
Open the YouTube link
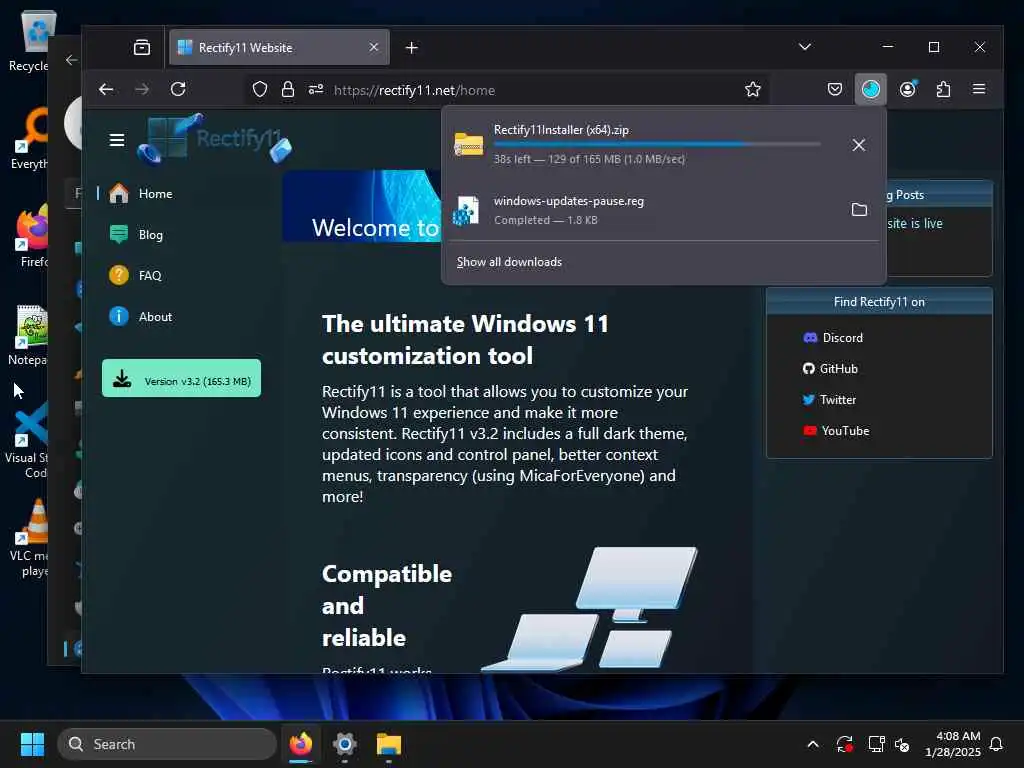coord(836,431)
